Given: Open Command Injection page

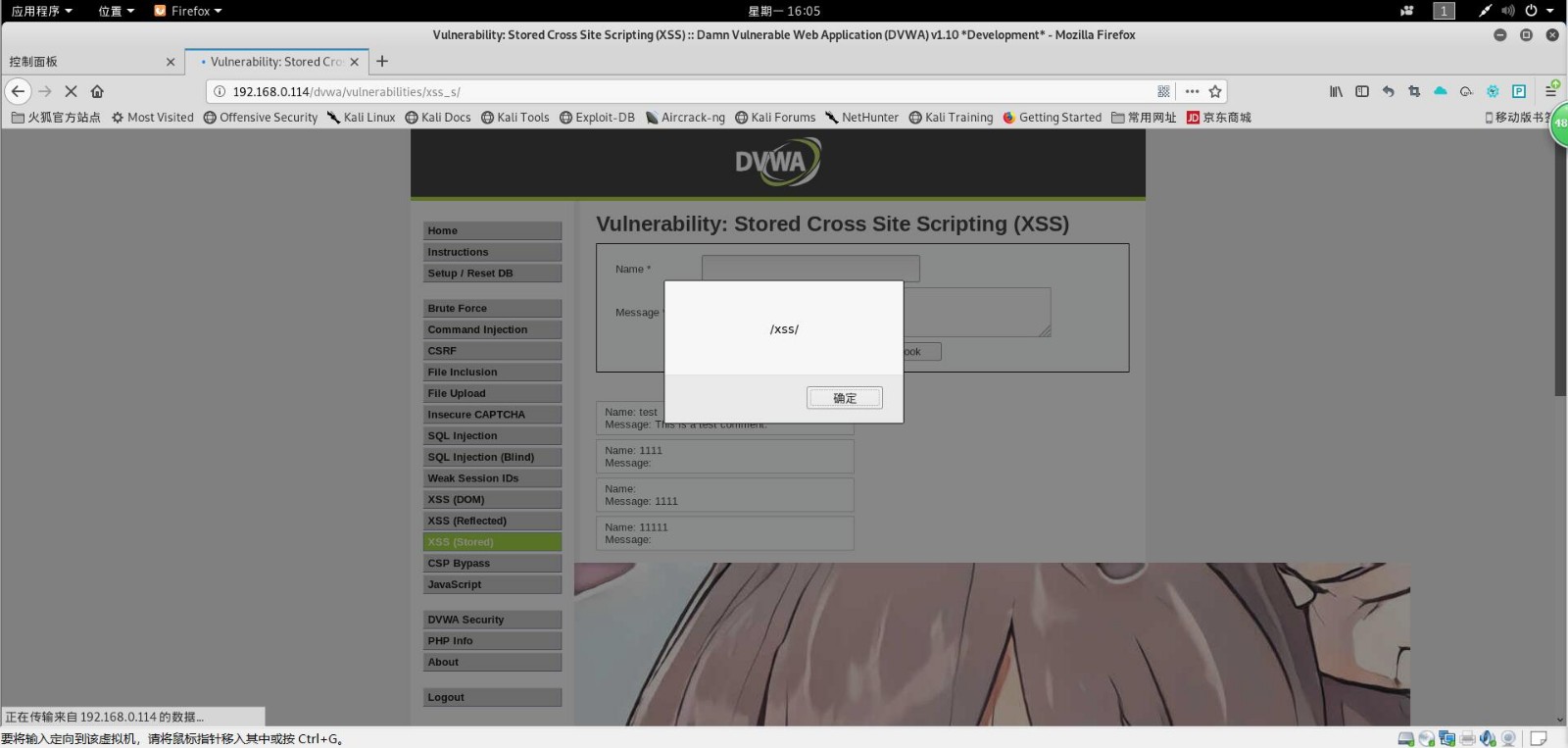Looking at the screenshot, I should coord(493,329).
